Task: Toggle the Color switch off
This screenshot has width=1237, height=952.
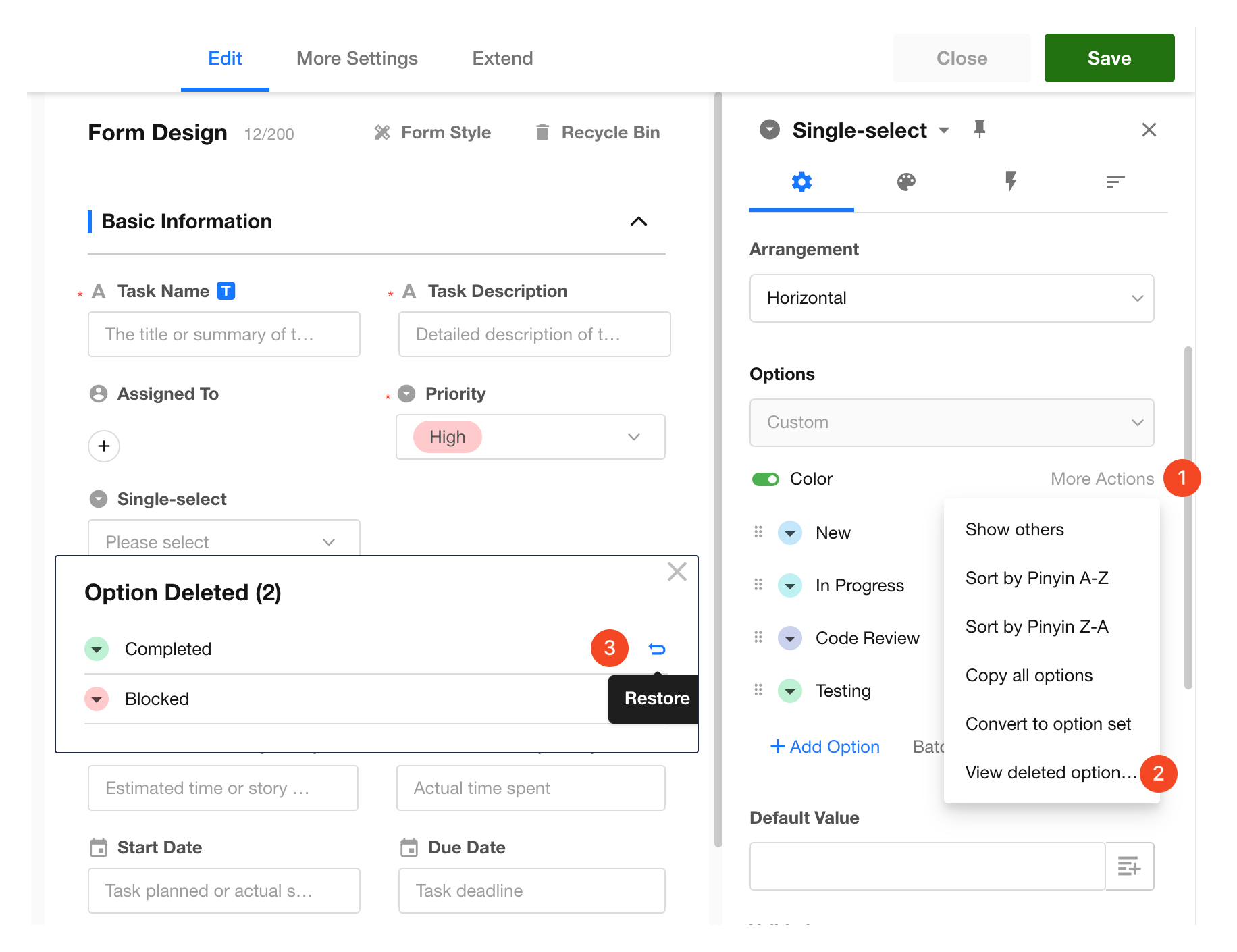Action: click(x=766, y=479)
